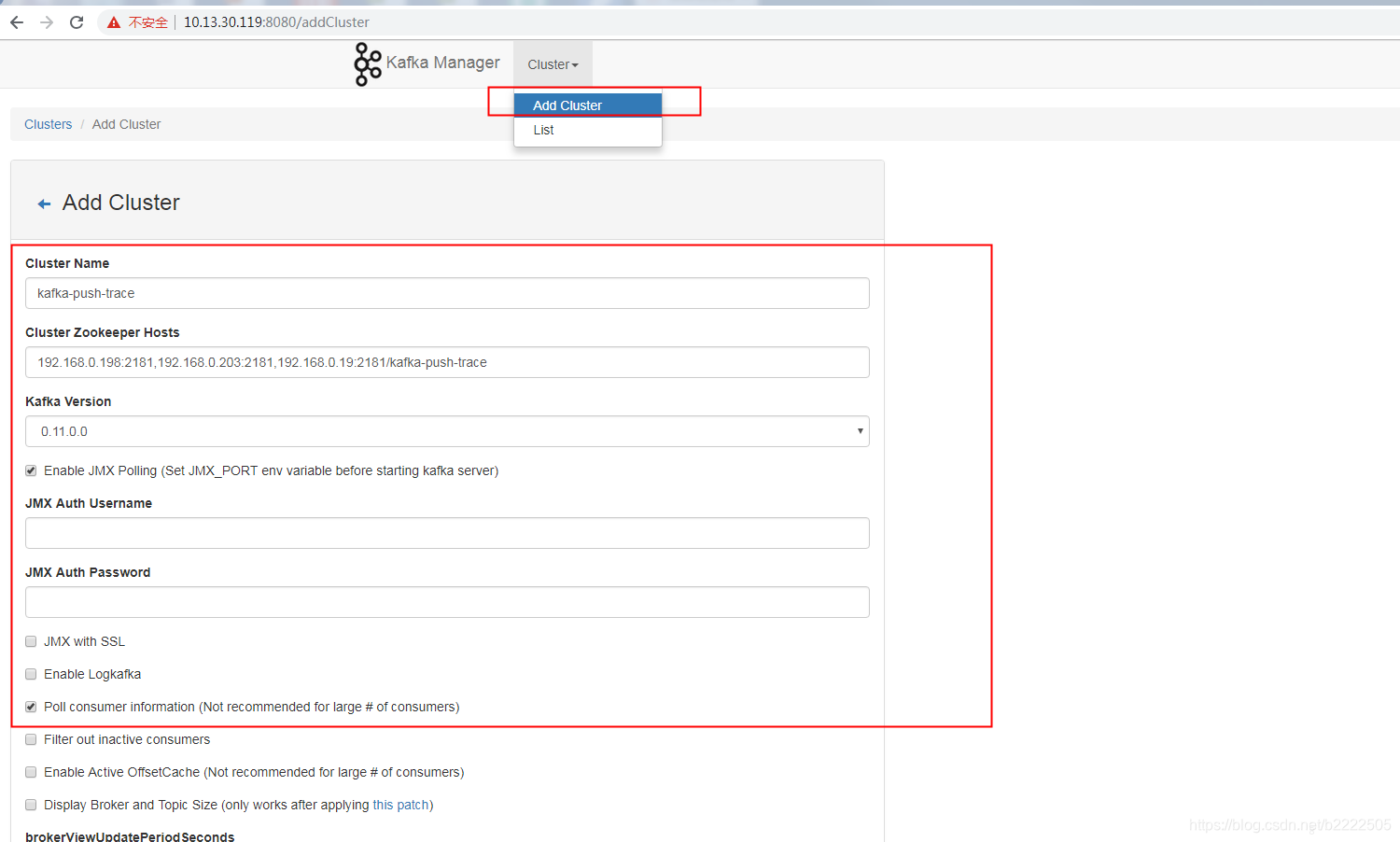Enable the Logkafka checkbox
Screen dimensions: 1400x842
(31, 674)
